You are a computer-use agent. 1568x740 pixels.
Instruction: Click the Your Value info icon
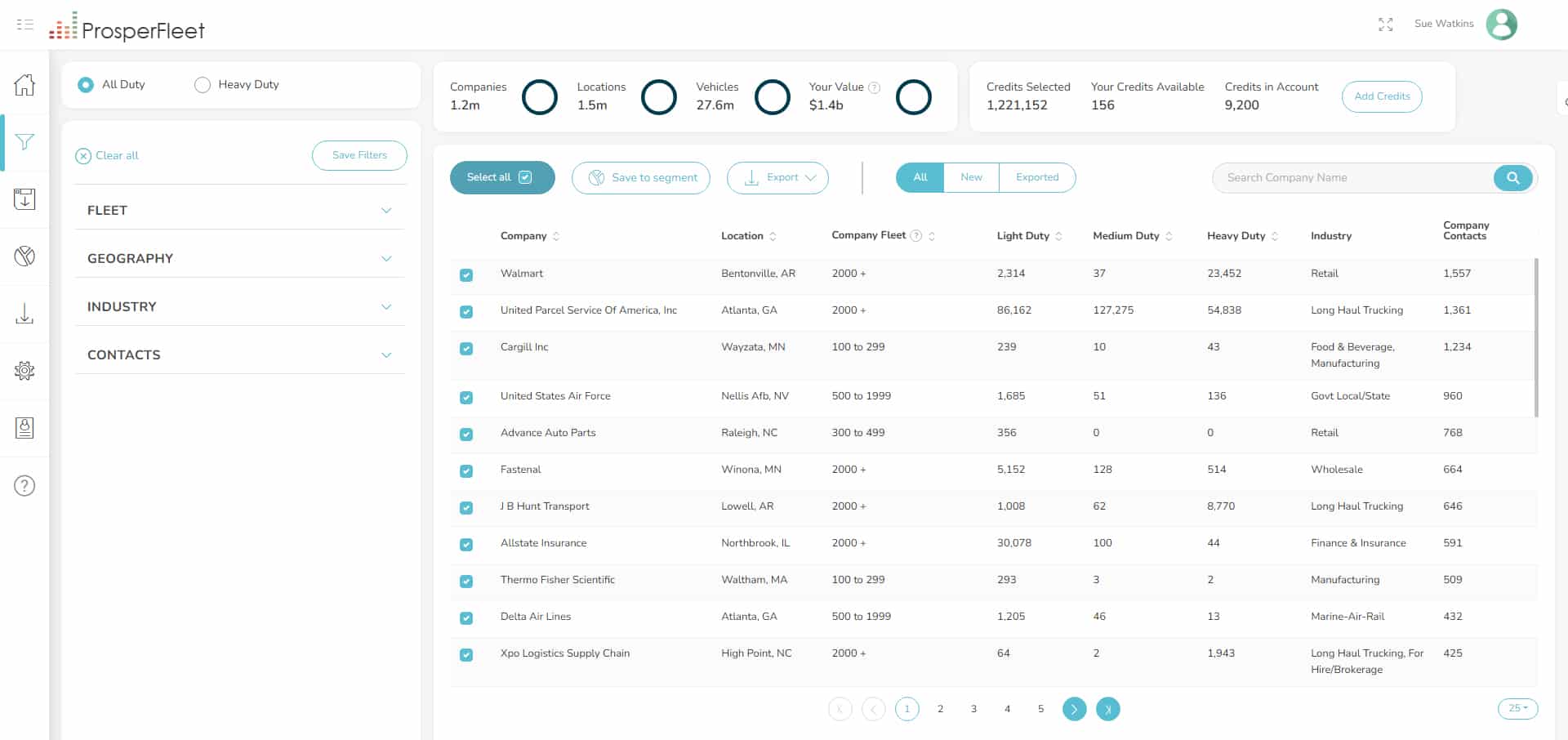[875, 87]
